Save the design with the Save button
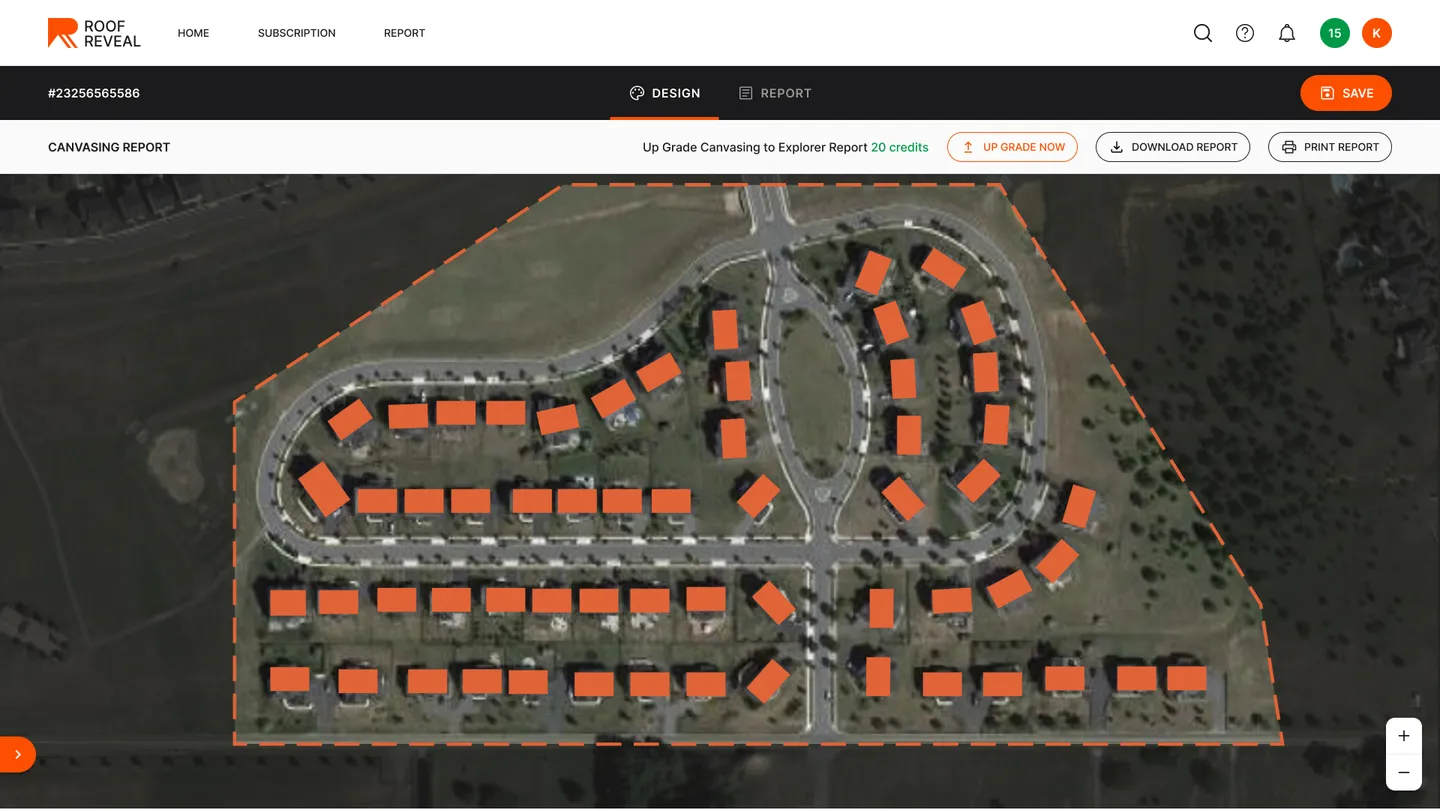This screenshot has height=810, width=1440. coord(1346,93)
